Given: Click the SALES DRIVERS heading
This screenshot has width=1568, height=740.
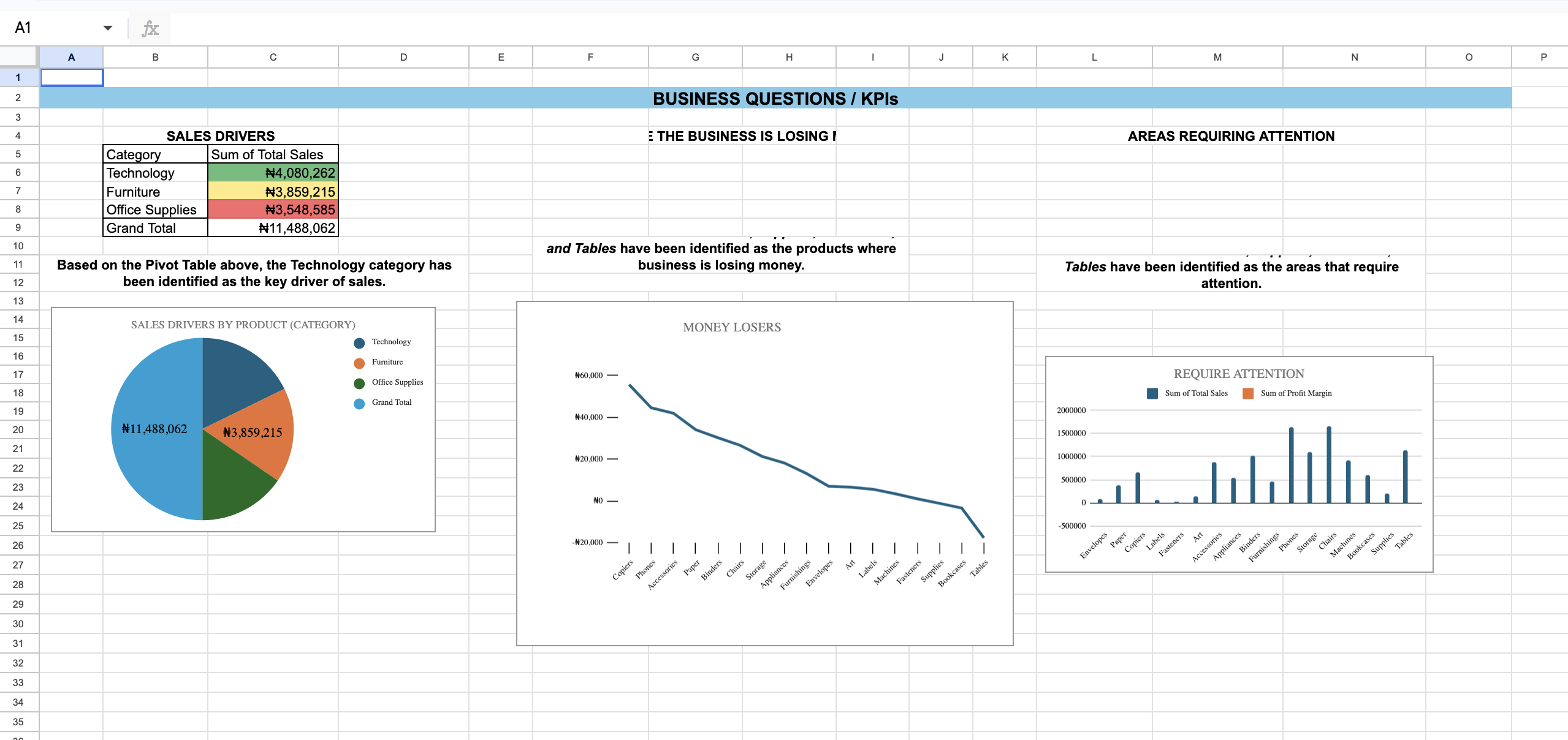Looking at the screenshot, I should 221,136.
